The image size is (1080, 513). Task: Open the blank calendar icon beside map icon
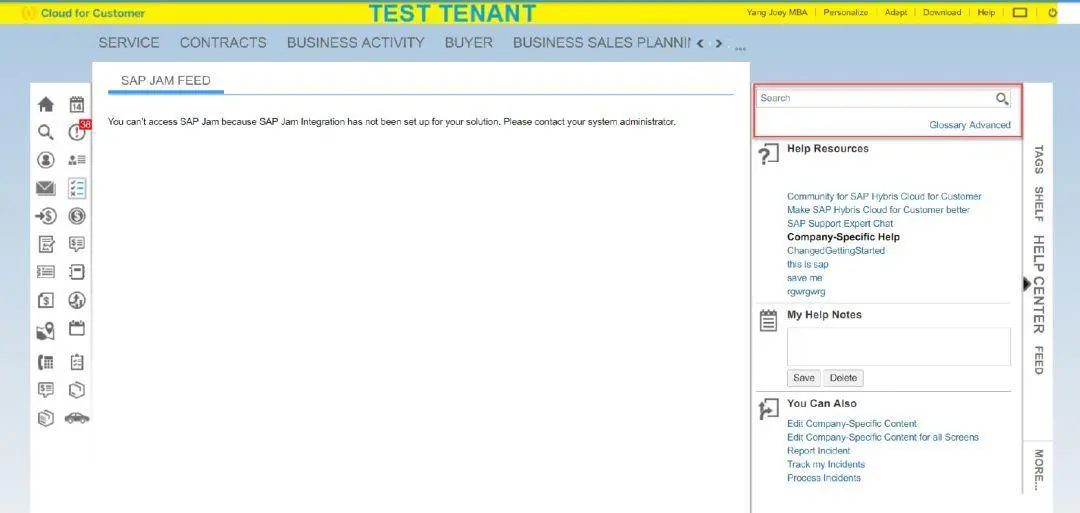(77, 328)
